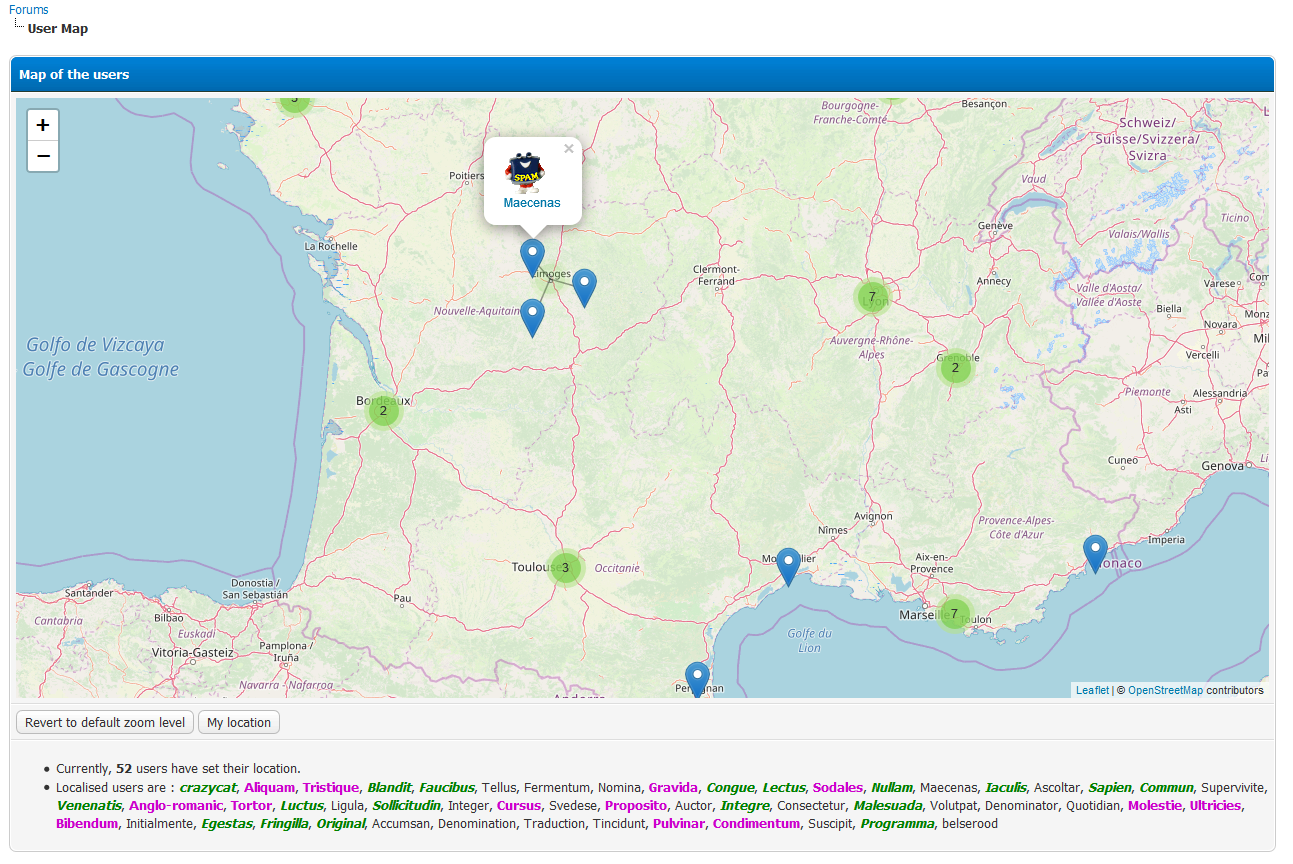This screenshot has height=864, width=1293.
Task: Open the Leaflet attribution link
Action: click(1092, 690)
